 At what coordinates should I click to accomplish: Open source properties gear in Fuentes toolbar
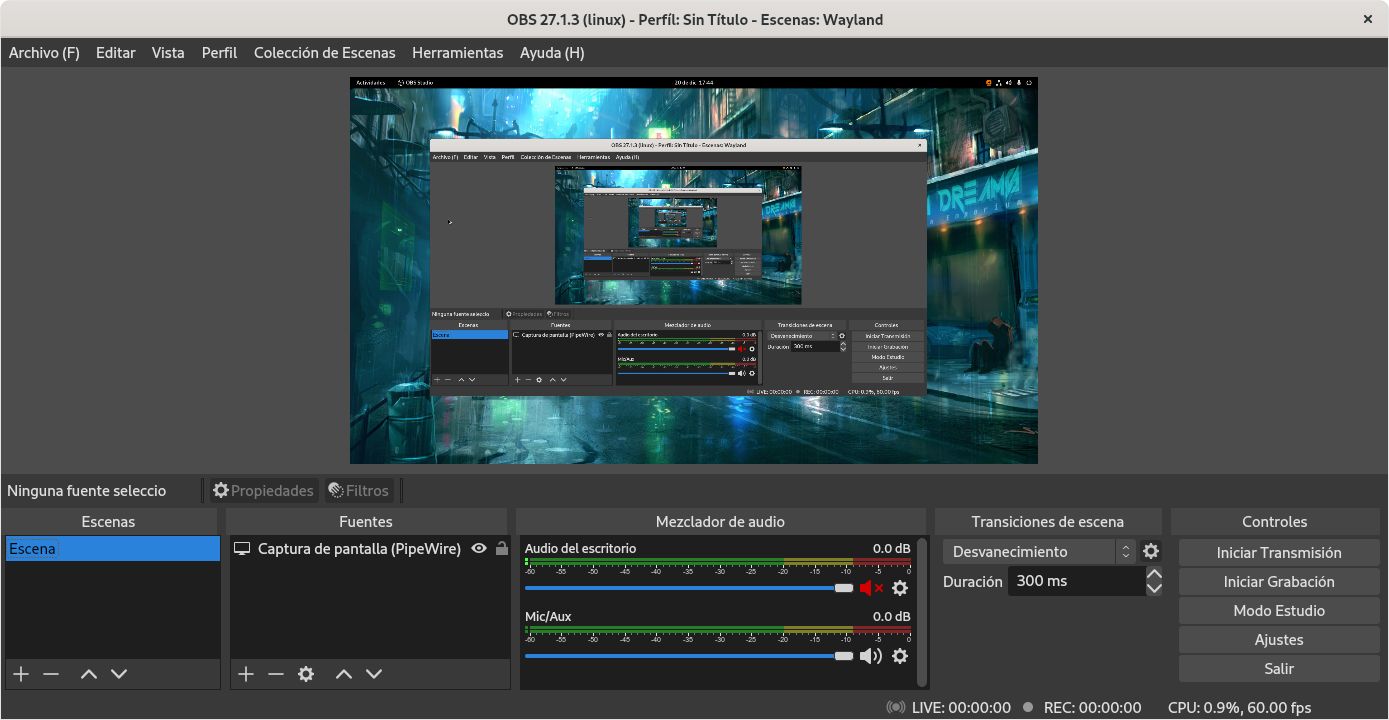click(306, 674)
